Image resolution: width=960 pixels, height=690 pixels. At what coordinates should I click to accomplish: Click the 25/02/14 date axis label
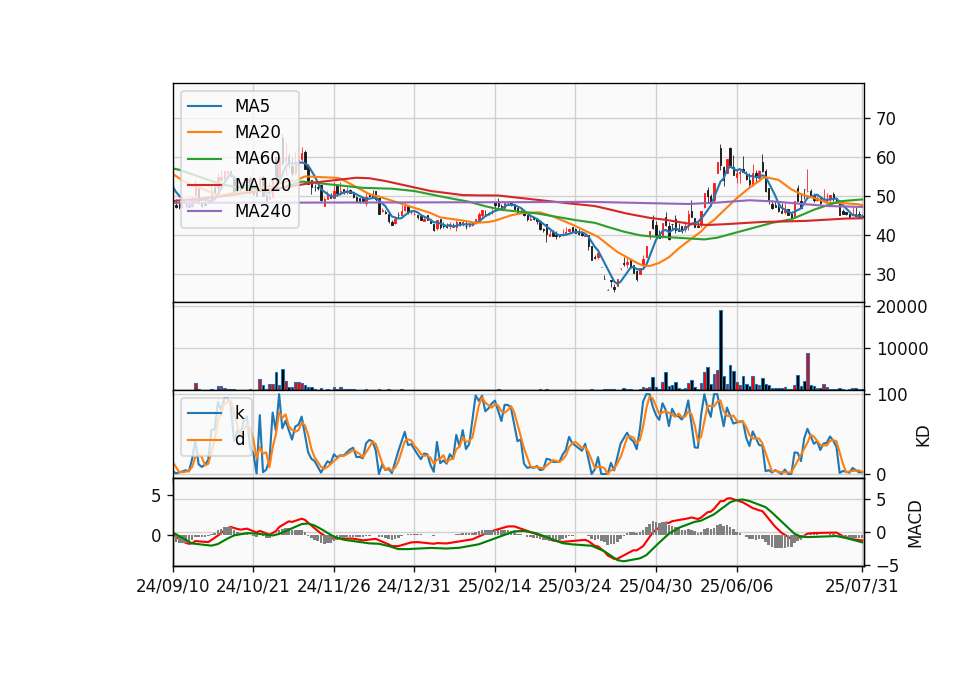[495, 586]
